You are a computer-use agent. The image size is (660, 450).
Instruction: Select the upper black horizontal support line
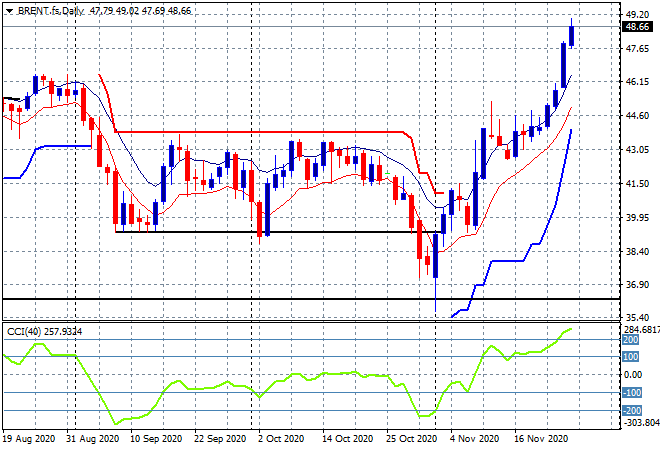pos(278,232)
